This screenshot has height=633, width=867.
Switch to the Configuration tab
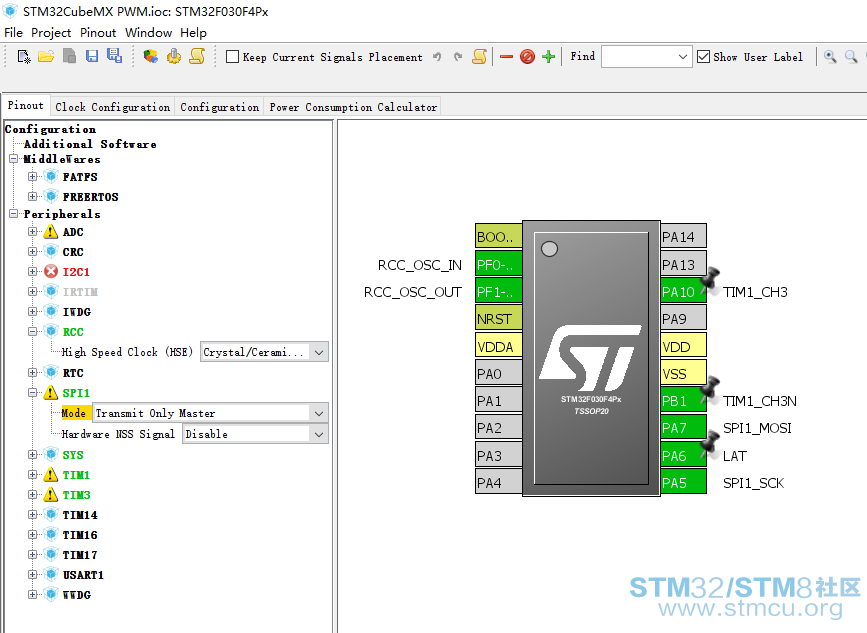(220, 107)
